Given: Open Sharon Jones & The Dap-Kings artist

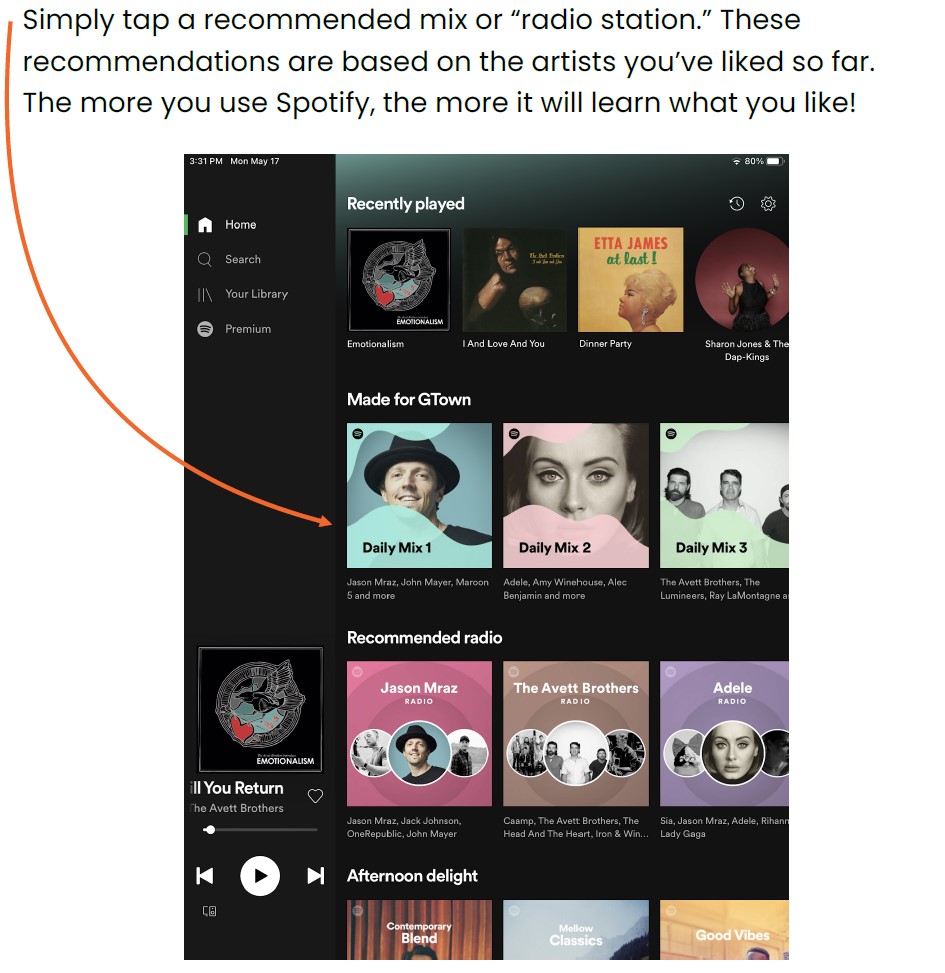Looking at the screenshot, I should click(742, 280).
